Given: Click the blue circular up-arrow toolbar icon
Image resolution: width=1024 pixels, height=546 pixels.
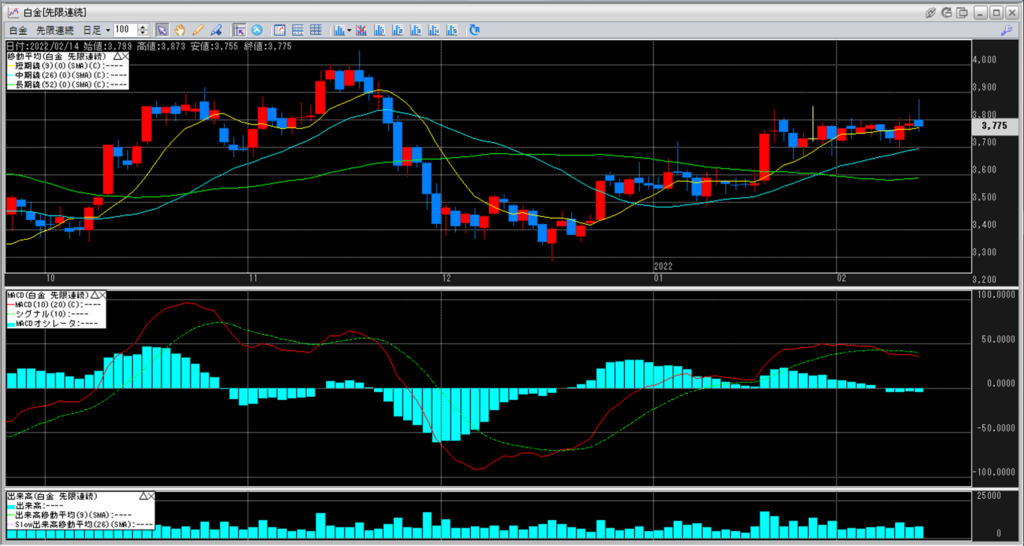Looking at the screenshot, I should (258, 30).
